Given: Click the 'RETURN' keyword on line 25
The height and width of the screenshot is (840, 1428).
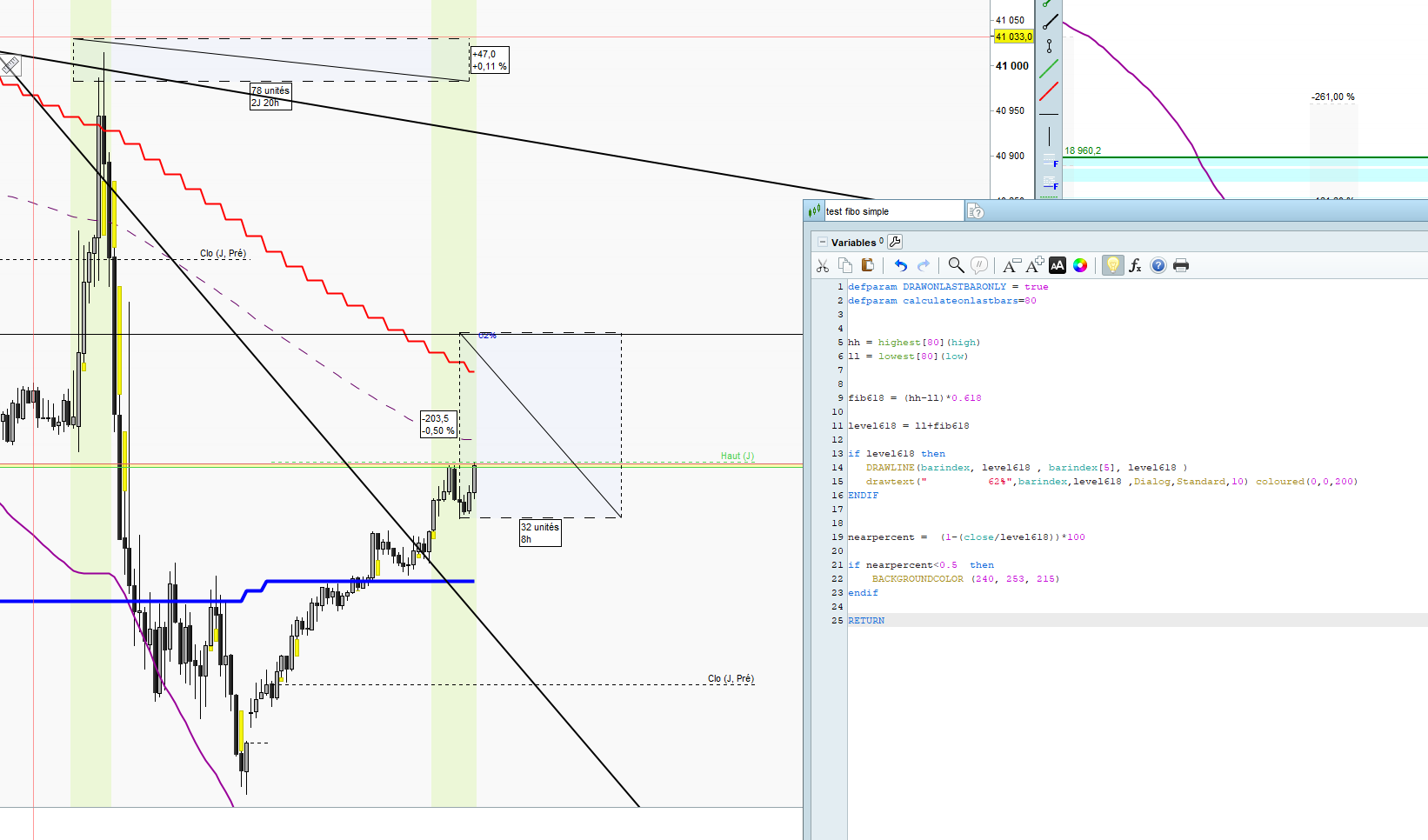Looking at the screenshot, I should point(866,621).
